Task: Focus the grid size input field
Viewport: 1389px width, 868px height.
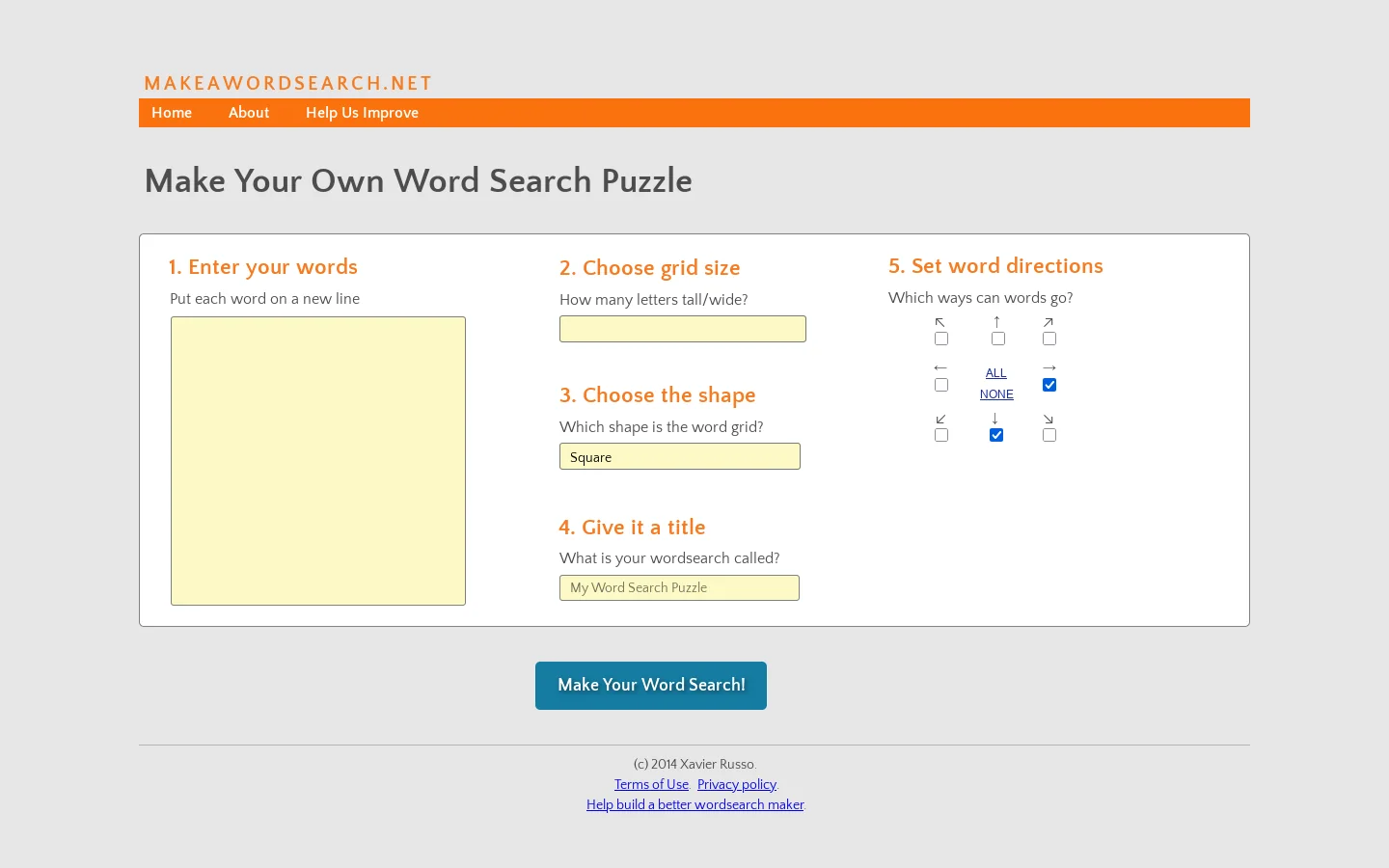Action: [x=683, y=329]
